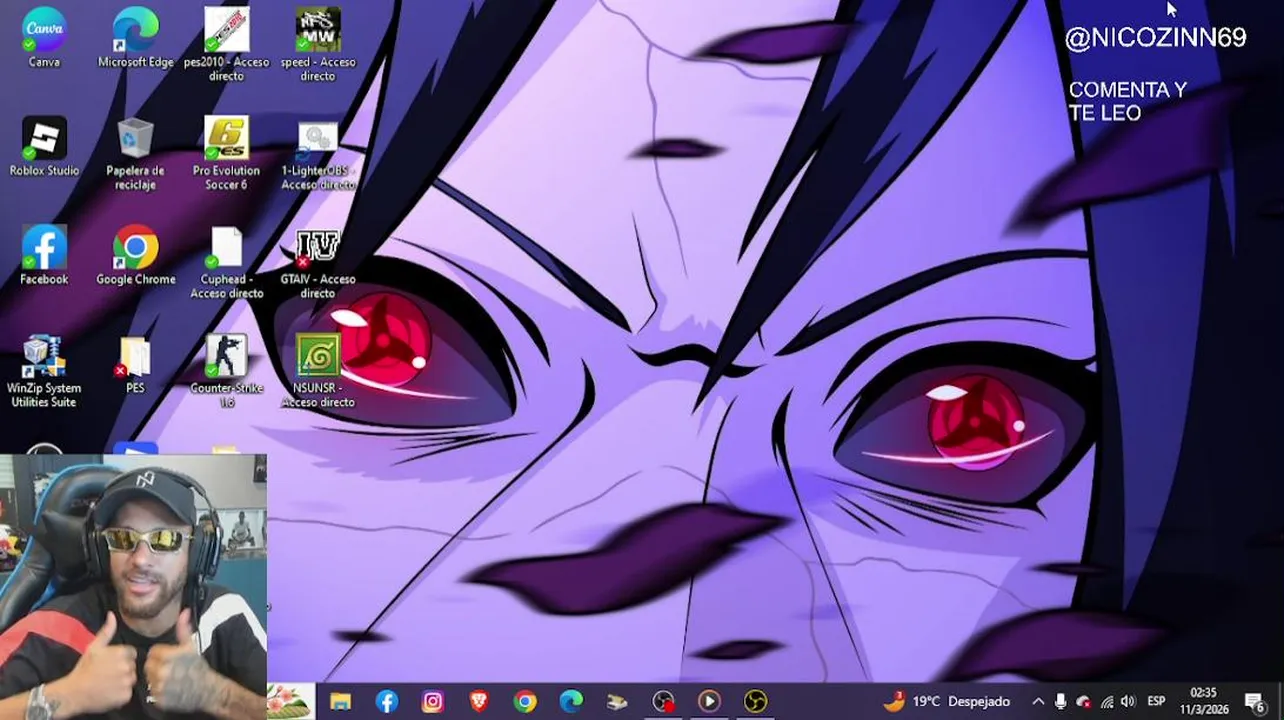Open Facebook from the taskbar
This screenshot has width=1284, height=720.
(387, 701)
